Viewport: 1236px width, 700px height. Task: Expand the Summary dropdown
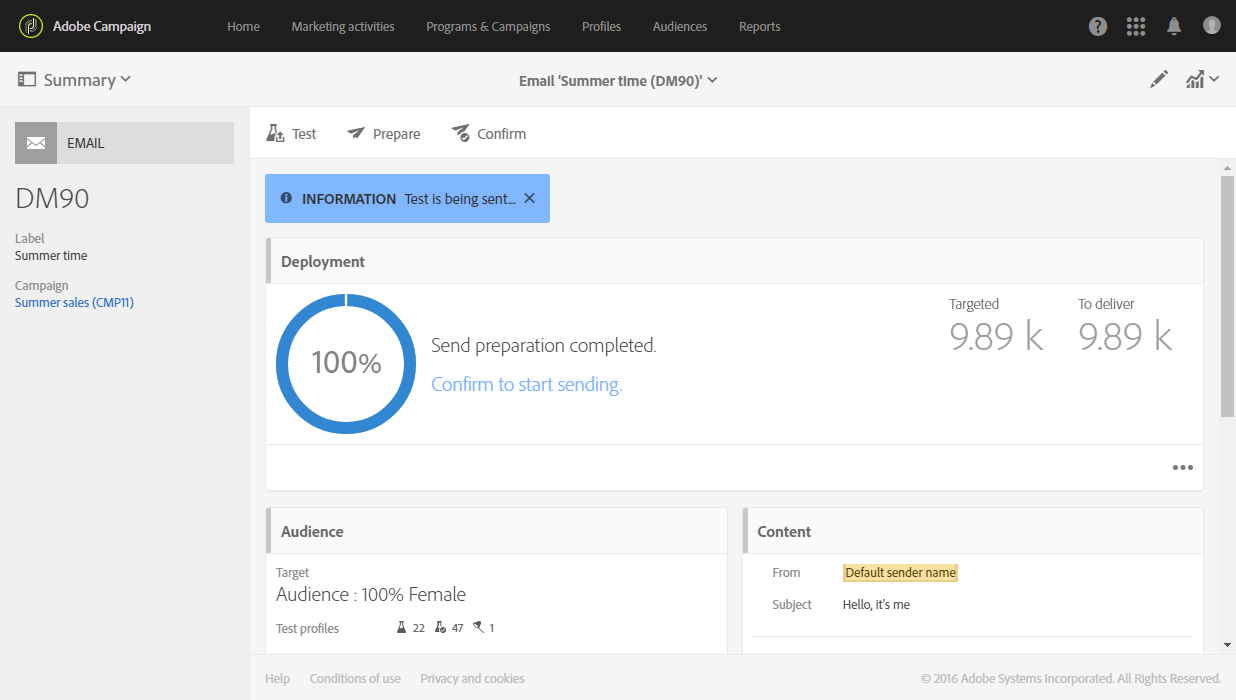pos(75,80)
